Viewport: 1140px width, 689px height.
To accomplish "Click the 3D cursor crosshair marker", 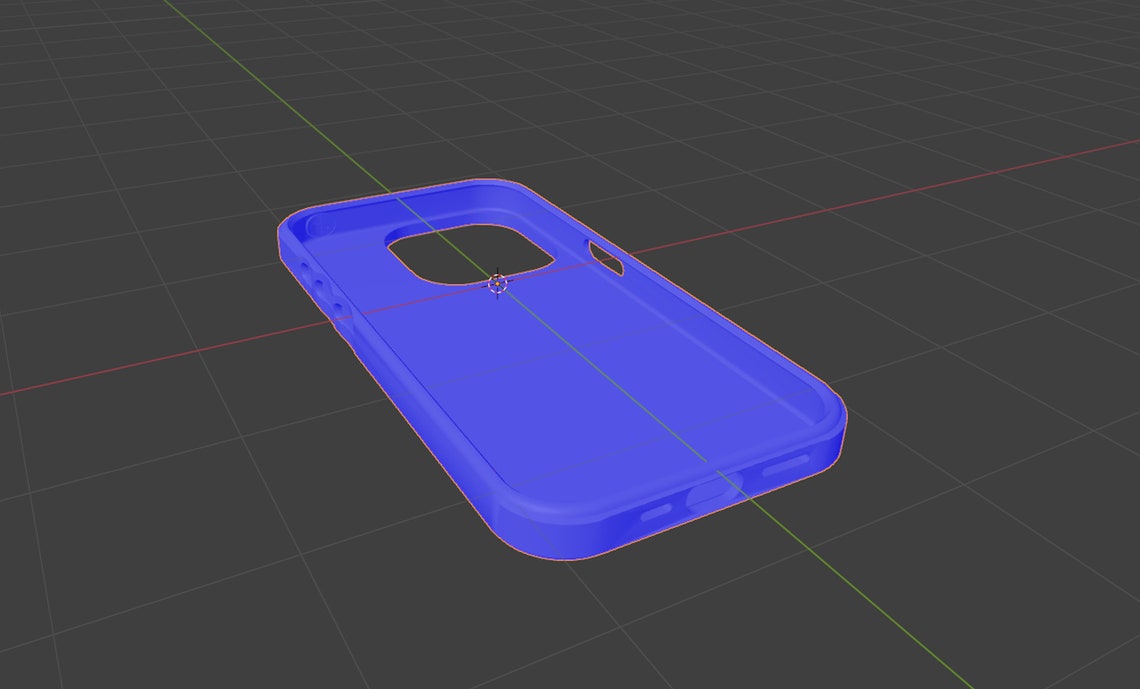I will pyautogui.click(x=497, y=285).
